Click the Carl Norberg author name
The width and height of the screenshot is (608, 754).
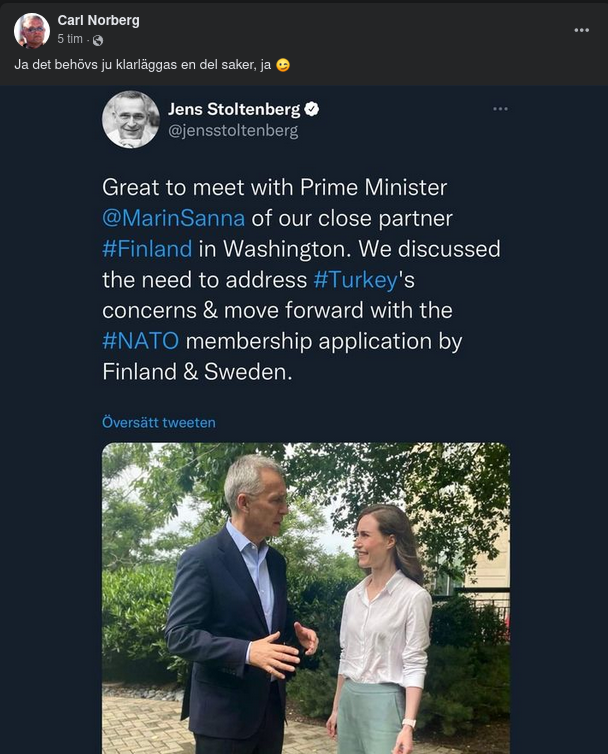coord(98,20)
